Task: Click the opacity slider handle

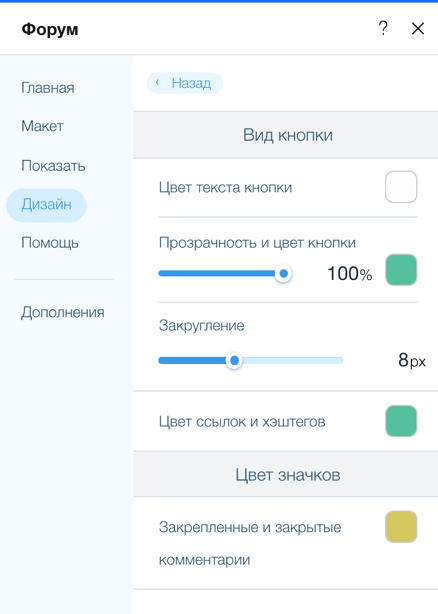Action: coord(283,273)
